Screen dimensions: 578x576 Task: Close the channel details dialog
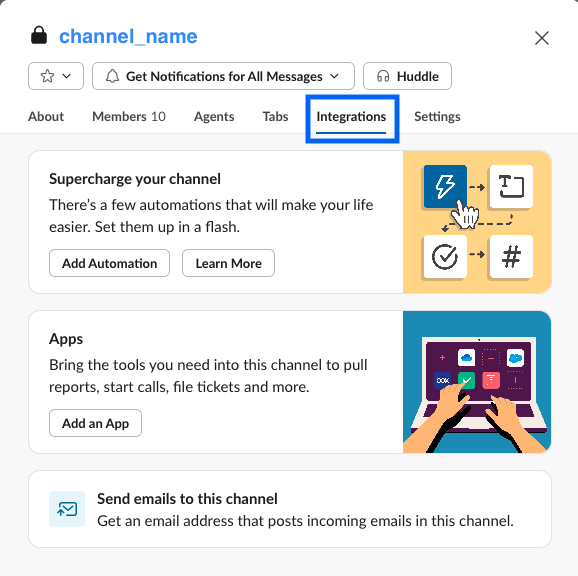(x=542, y=38)
